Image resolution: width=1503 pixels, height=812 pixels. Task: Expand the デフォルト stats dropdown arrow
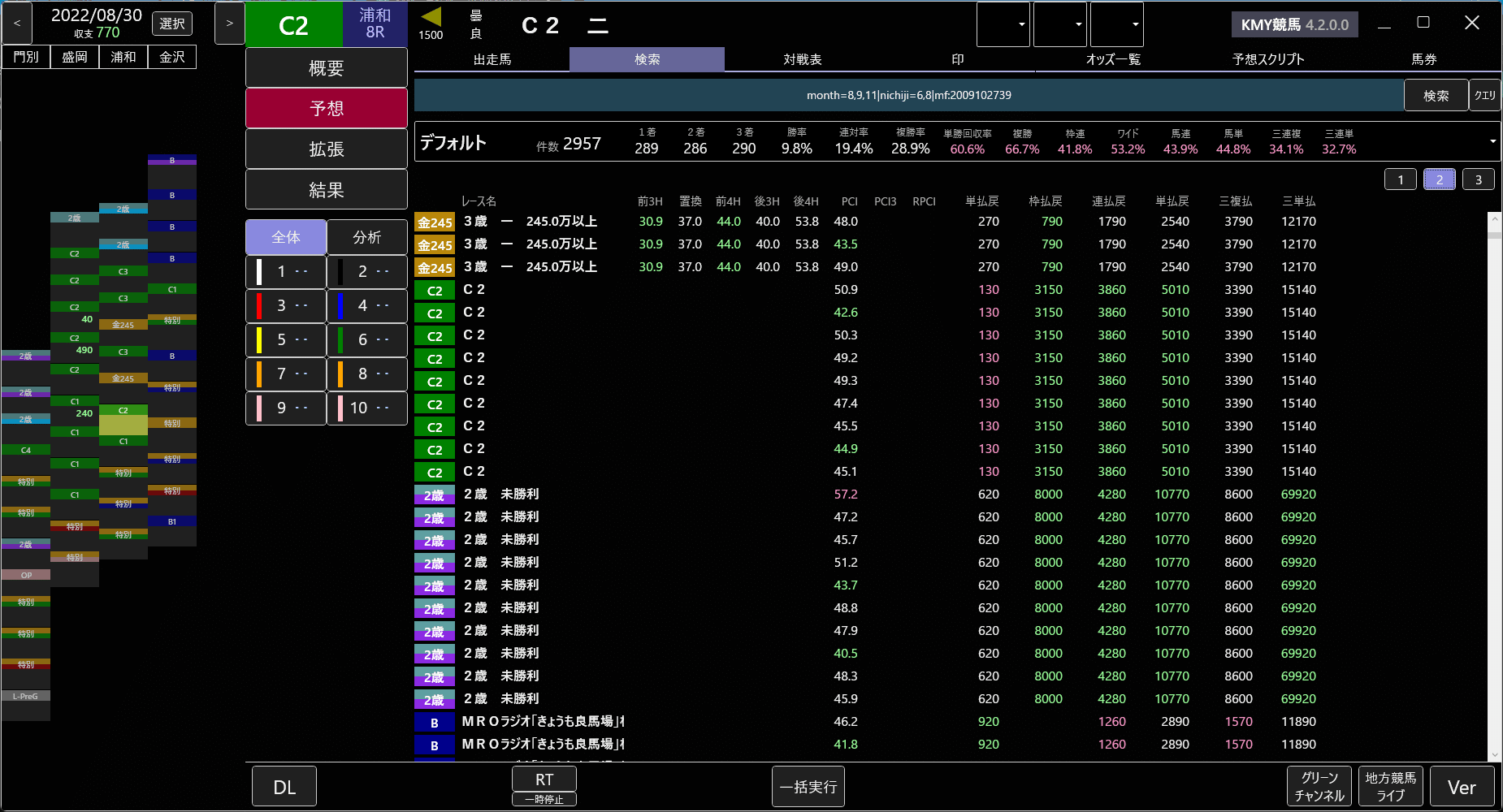[1492, 141]
